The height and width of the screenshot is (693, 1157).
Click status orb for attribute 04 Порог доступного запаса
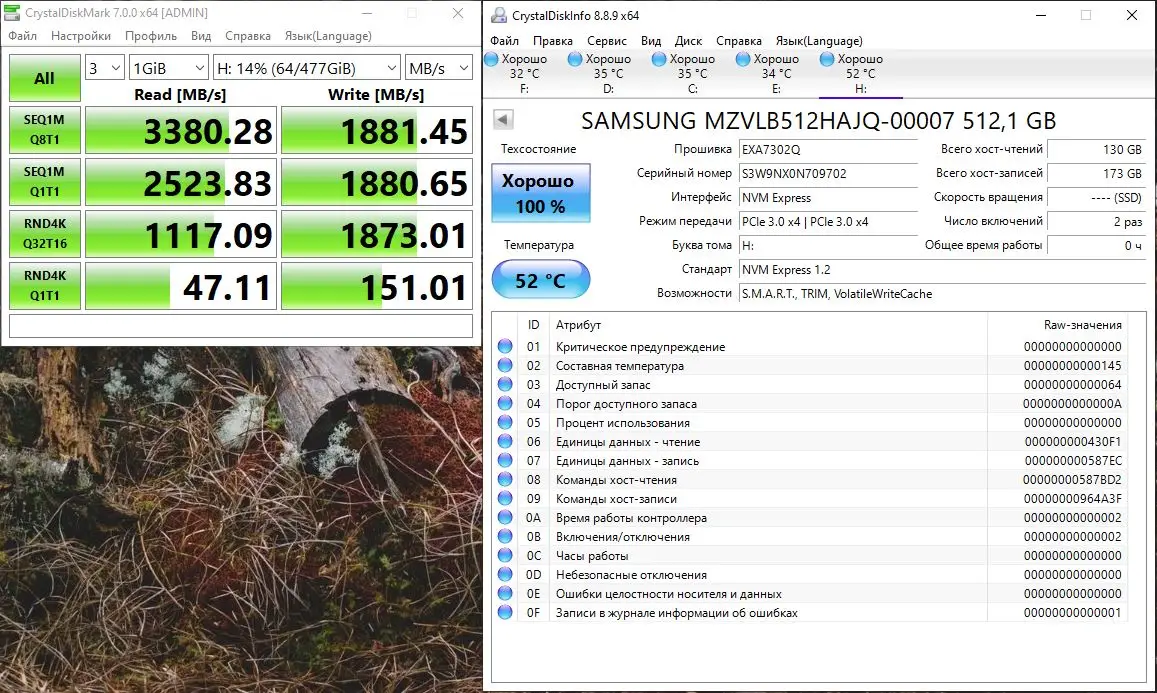pyautogui.click(x=505, y=404)
